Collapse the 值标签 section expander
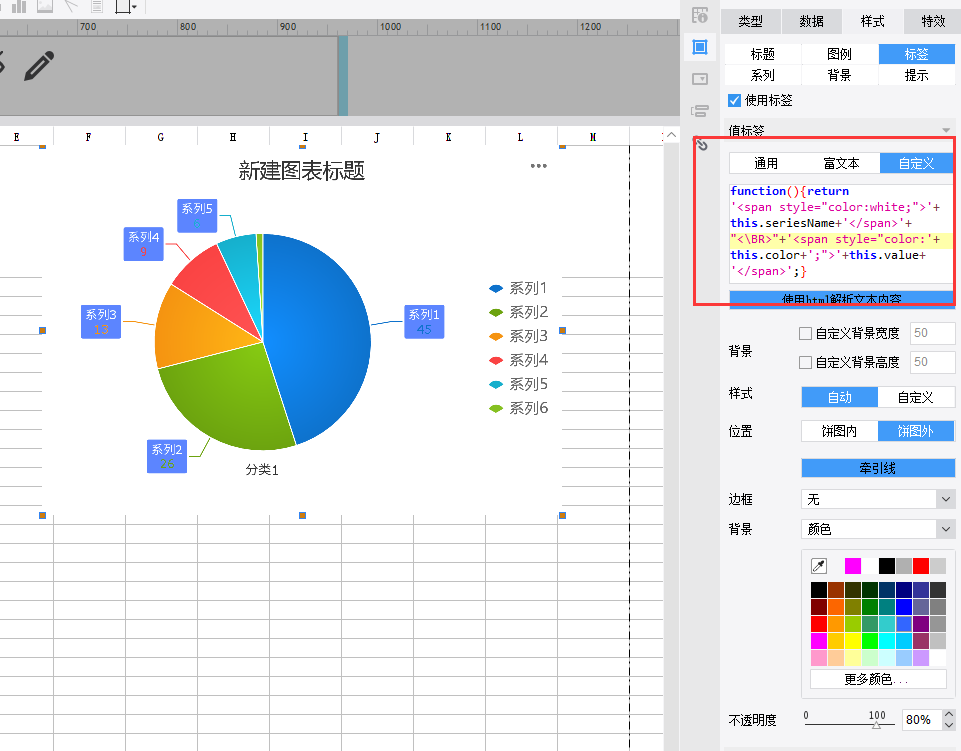Image resolution: width=961 pixels, height=751 pixels. tap(946, 130)
